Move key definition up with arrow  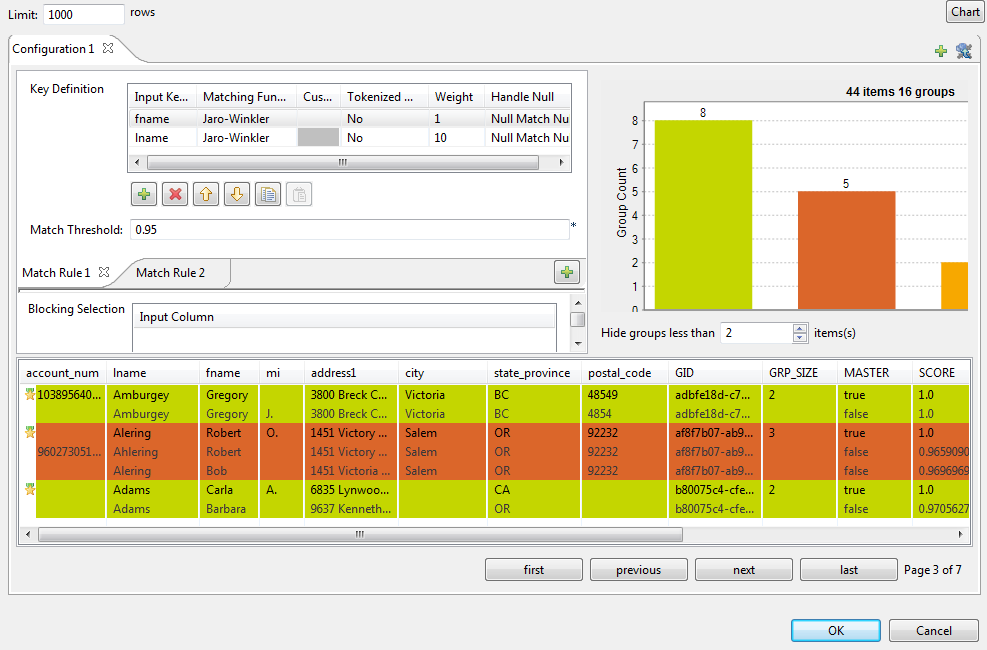pos(206,194)
